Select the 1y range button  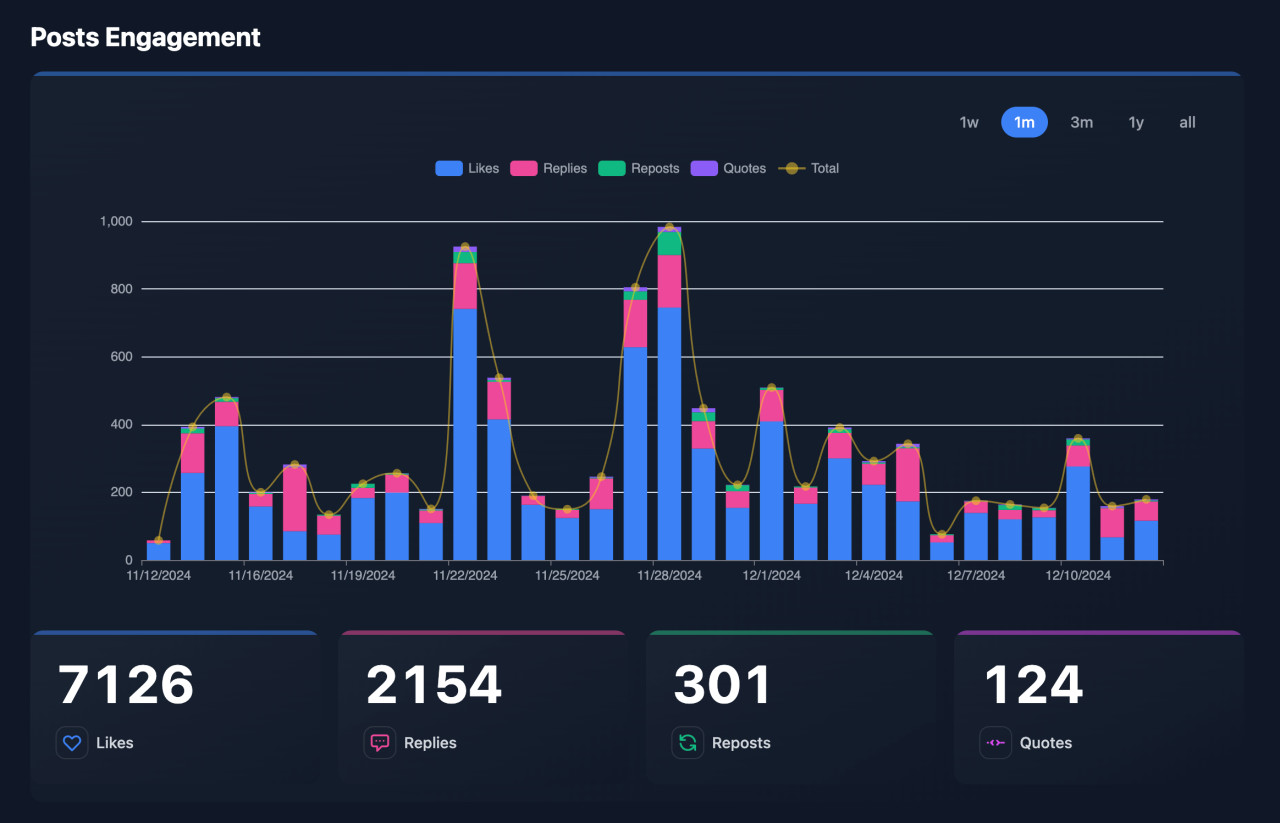click(x=1136, y=121)
